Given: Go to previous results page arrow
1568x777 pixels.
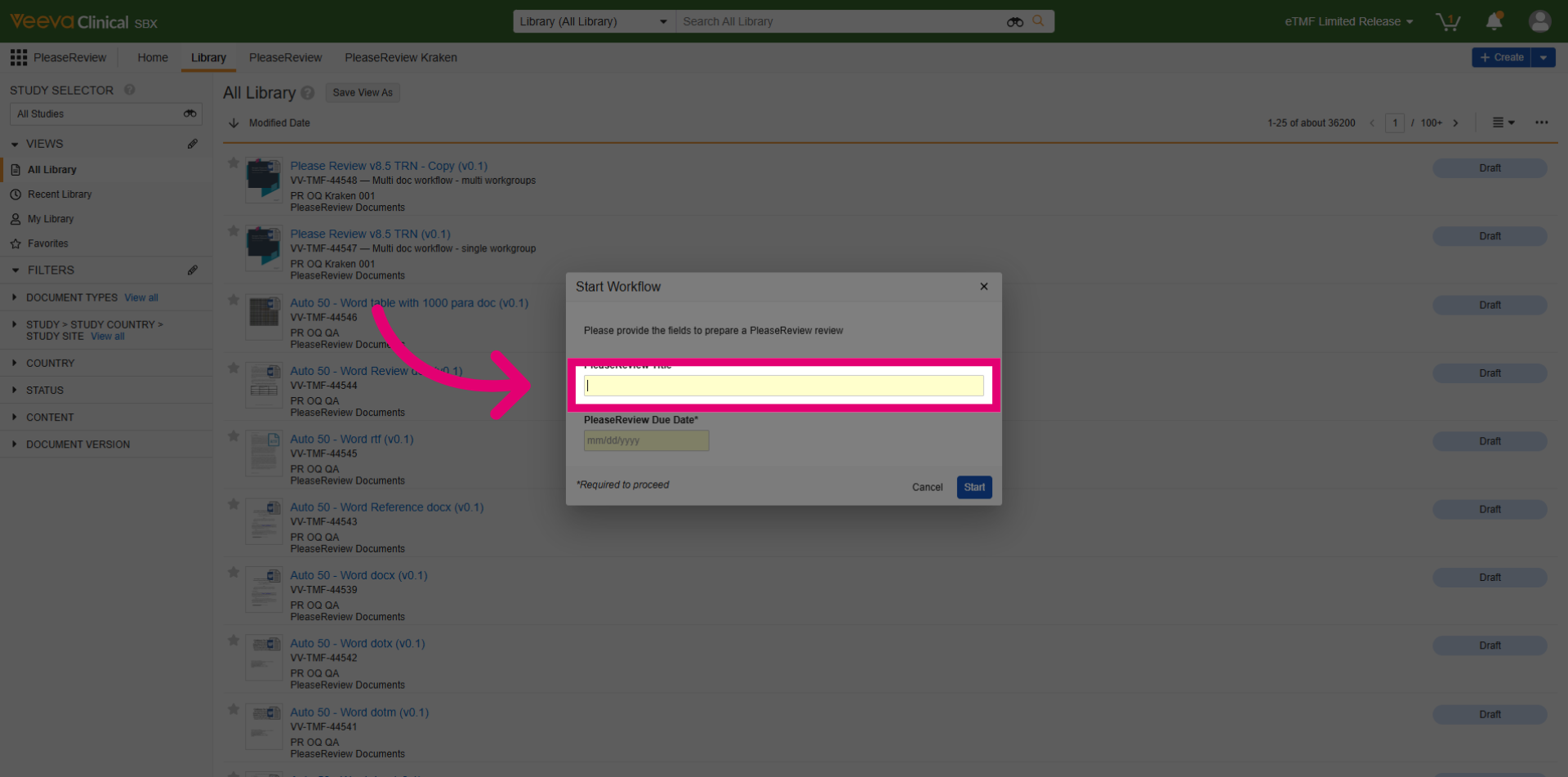Looking at the screenshot, I should (x=1372, y=123).
